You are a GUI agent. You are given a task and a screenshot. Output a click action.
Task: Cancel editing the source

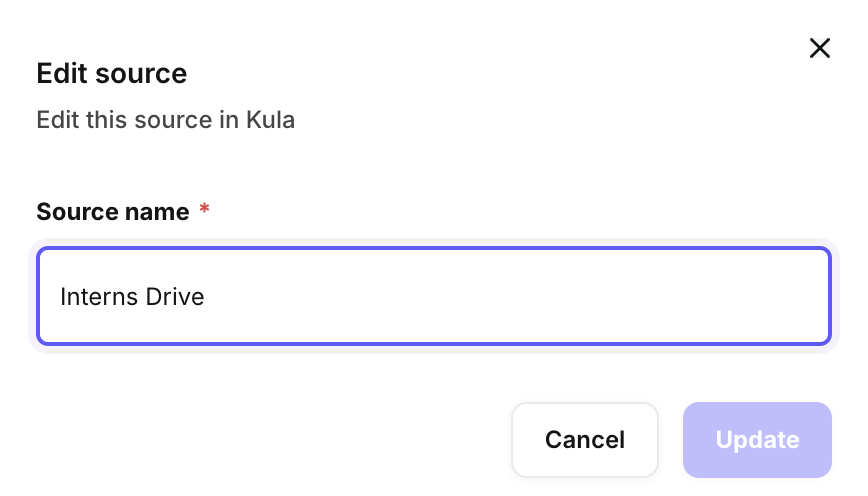pyautogui.click(x=584, y=440)
